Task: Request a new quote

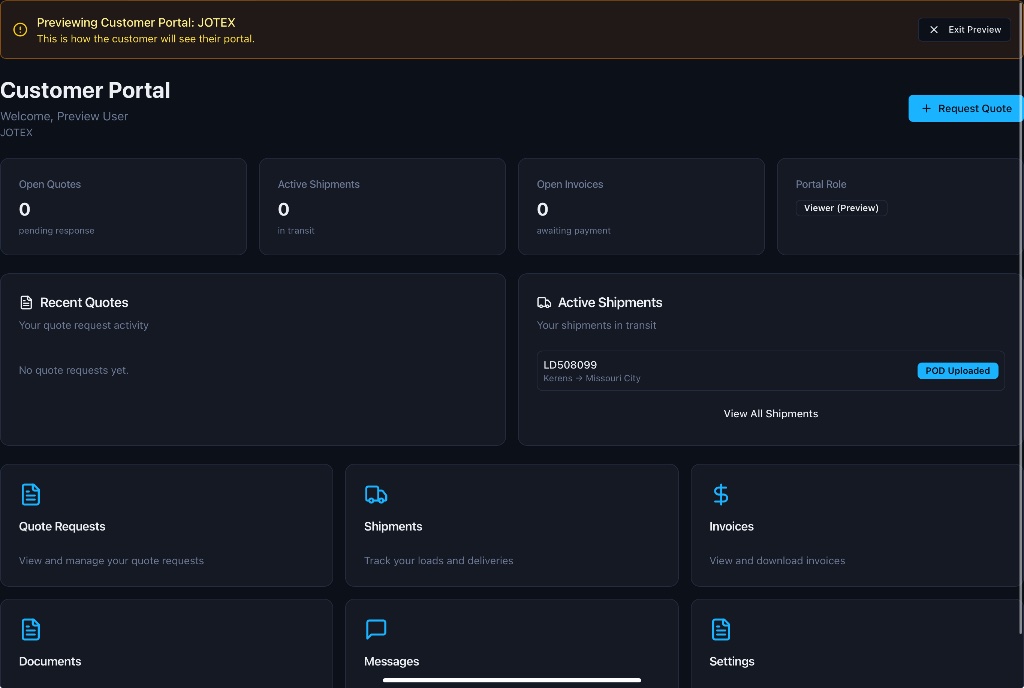Action: pos(965,108)
